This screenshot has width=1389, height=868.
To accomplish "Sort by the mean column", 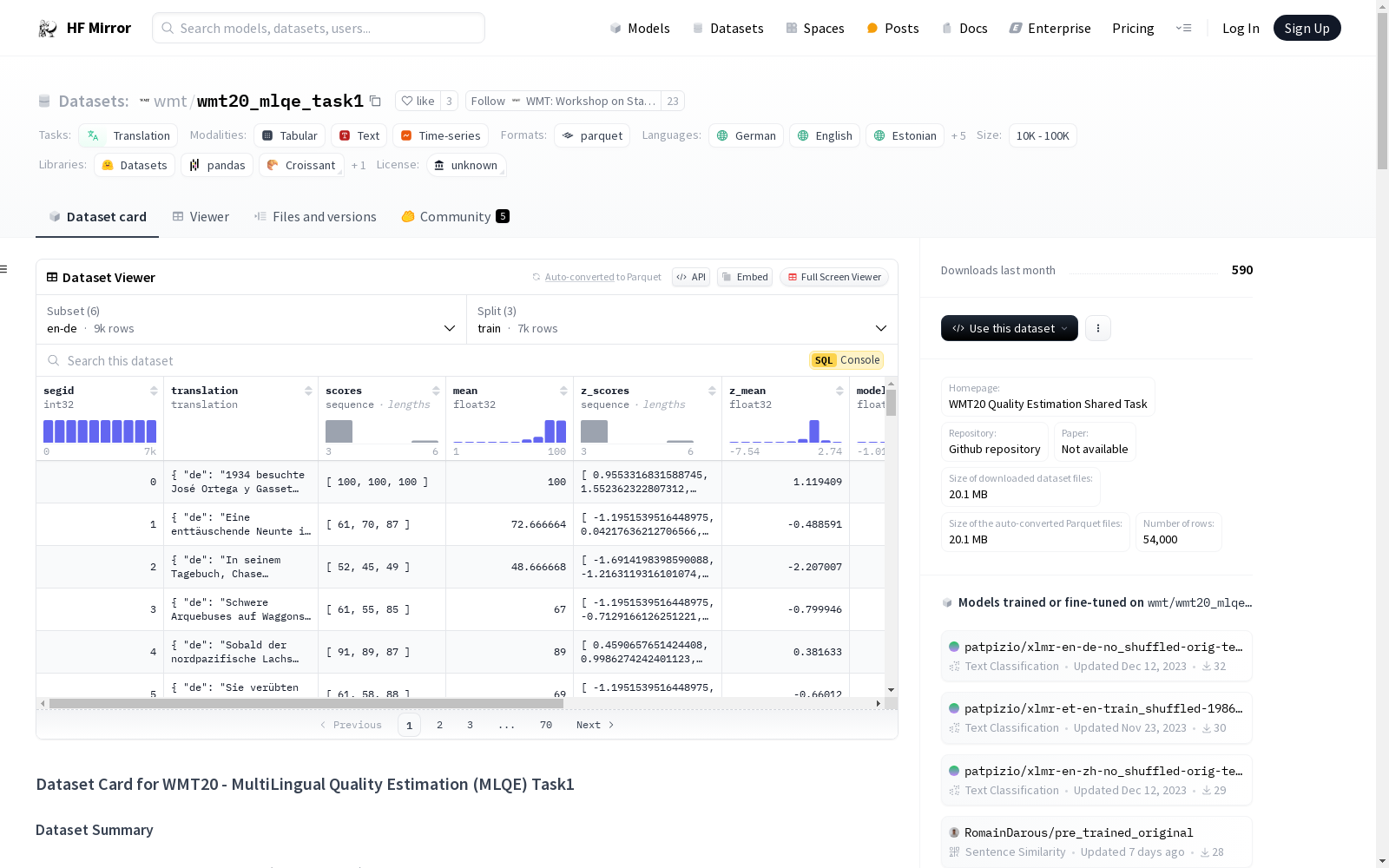I will click(563, 391).
